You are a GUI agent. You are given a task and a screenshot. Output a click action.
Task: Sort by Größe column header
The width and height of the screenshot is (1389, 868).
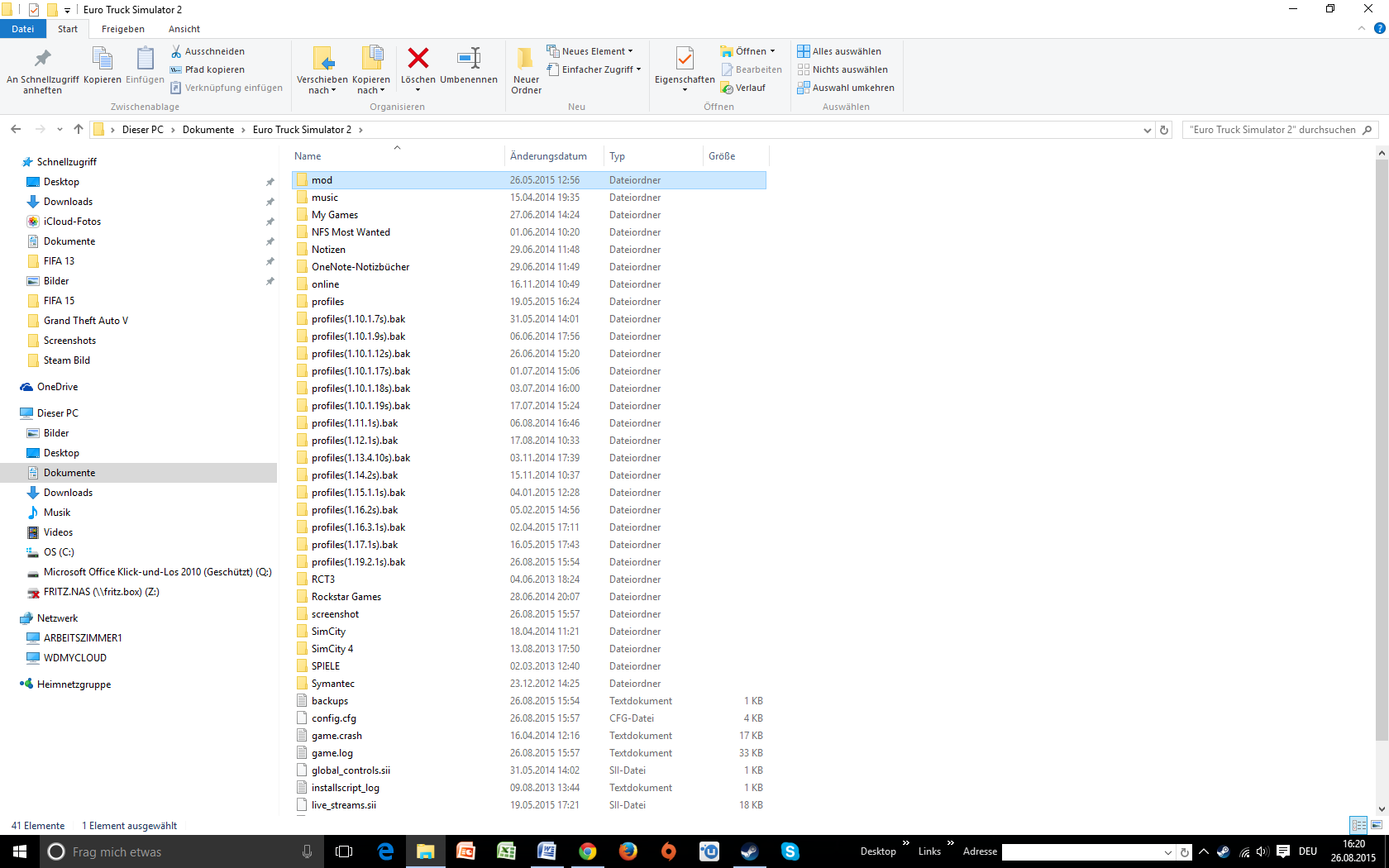(x=736, y=156)
